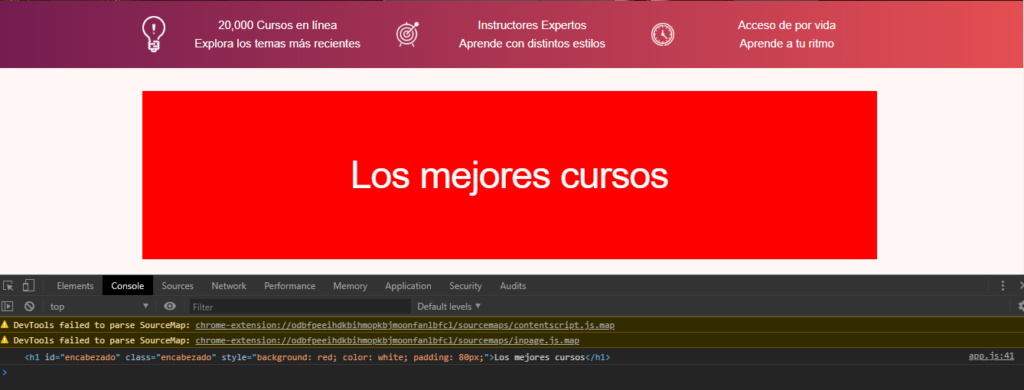Select the Security tab
The width and height of the screenshot is (1024, 390).
466,285
